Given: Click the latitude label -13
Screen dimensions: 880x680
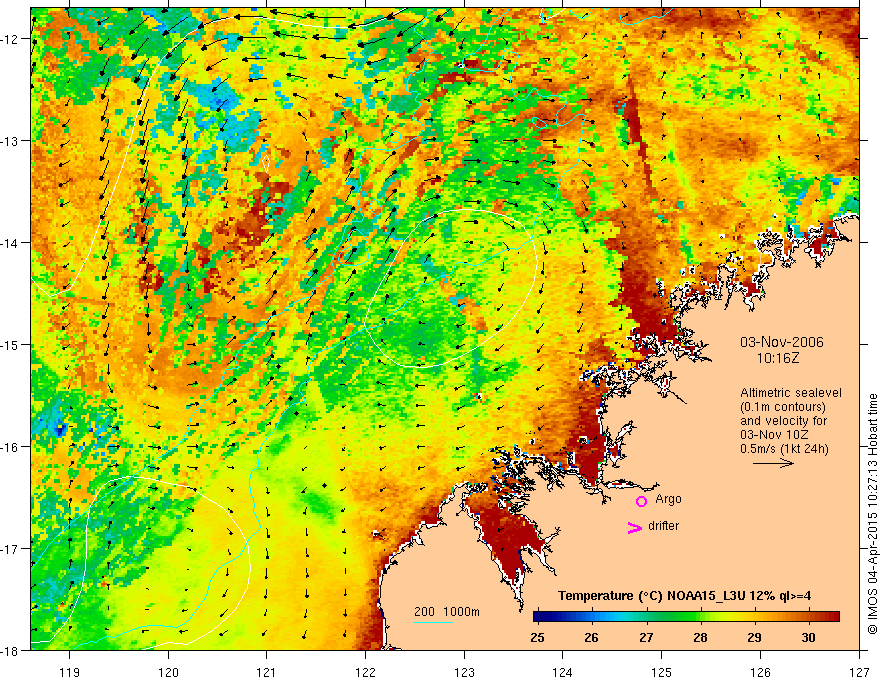Looking at the screenshot, I should click(x=11, y=141).
